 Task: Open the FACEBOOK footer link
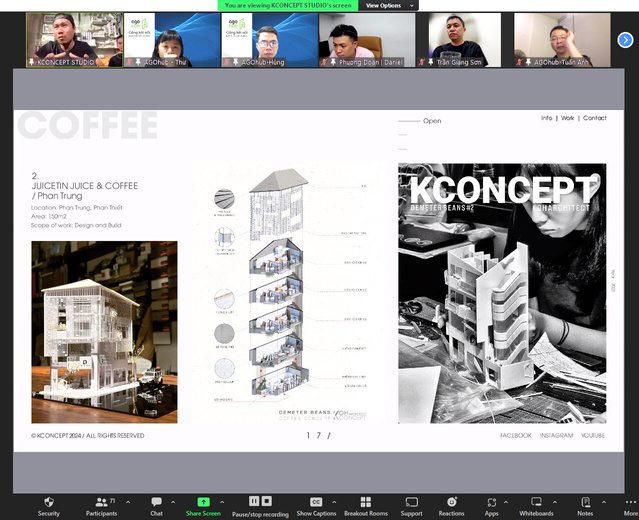(515, 436)
